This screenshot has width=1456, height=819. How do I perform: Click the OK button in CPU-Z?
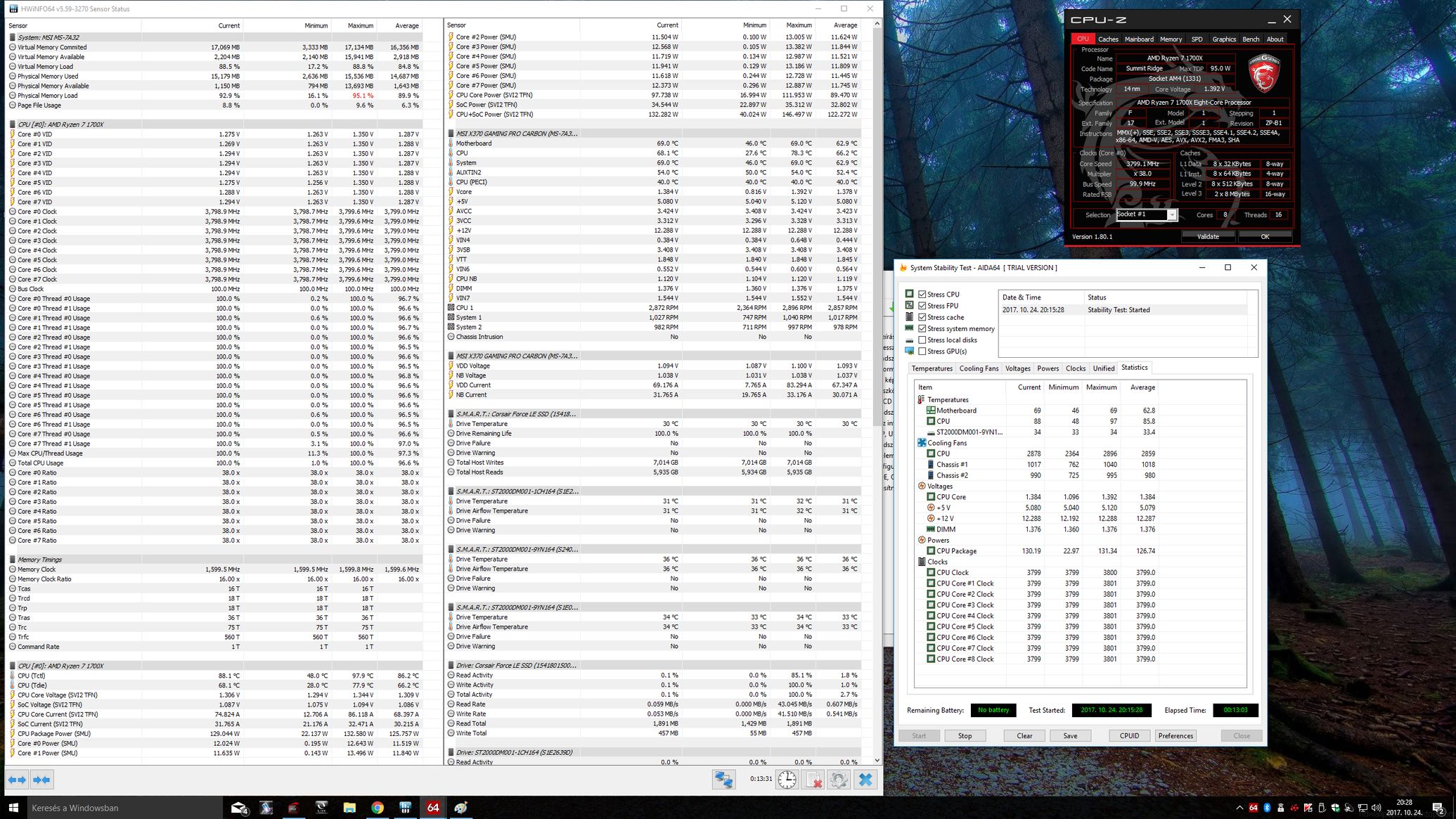click(x=1265, y=236)
